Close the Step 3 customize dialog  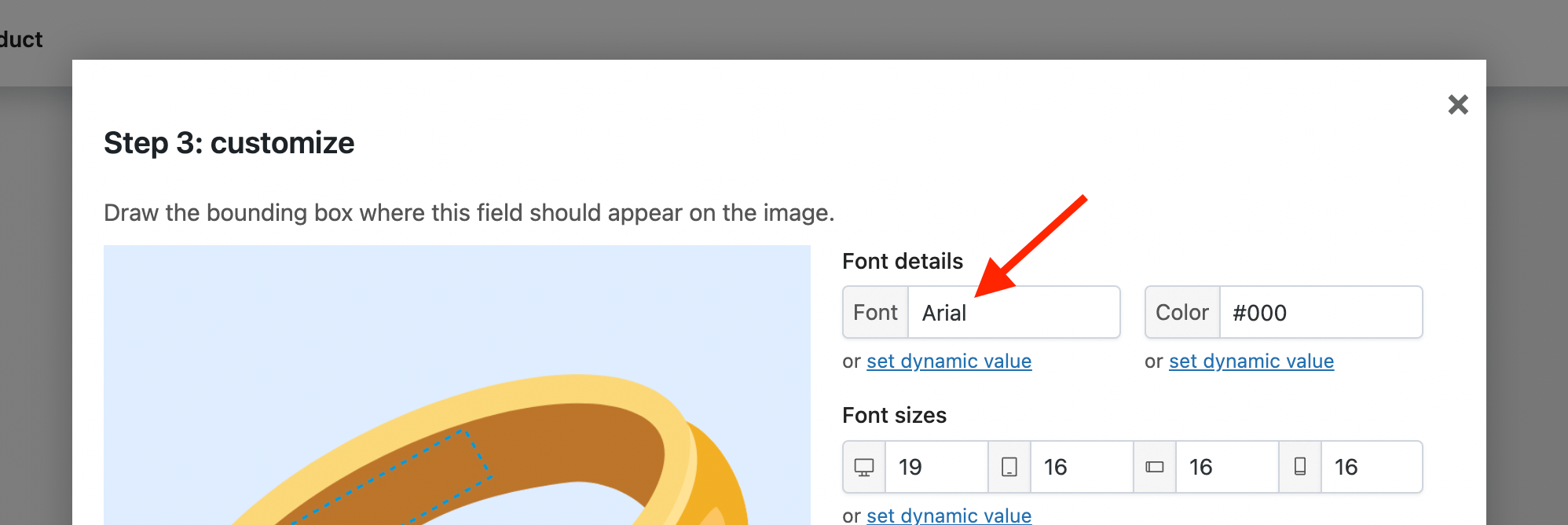tap(1458, 105)
